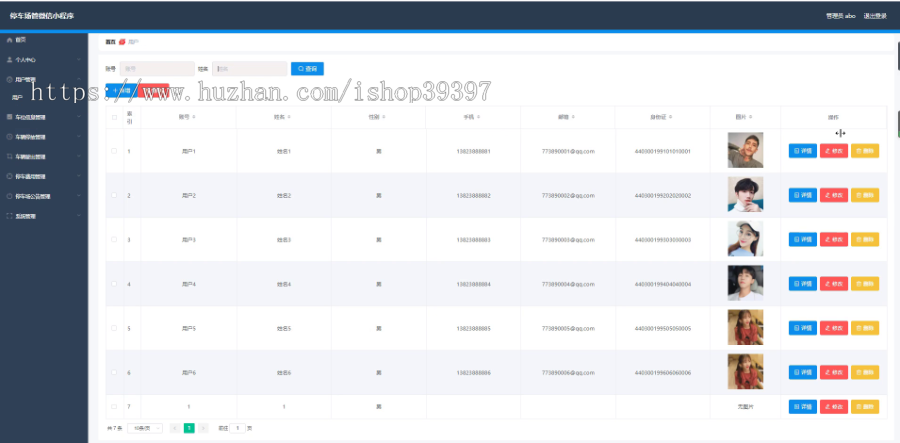Open the photo thumbnail of 用户3
The height and width of the screenshot is (443, 900).
pos(745,239)
